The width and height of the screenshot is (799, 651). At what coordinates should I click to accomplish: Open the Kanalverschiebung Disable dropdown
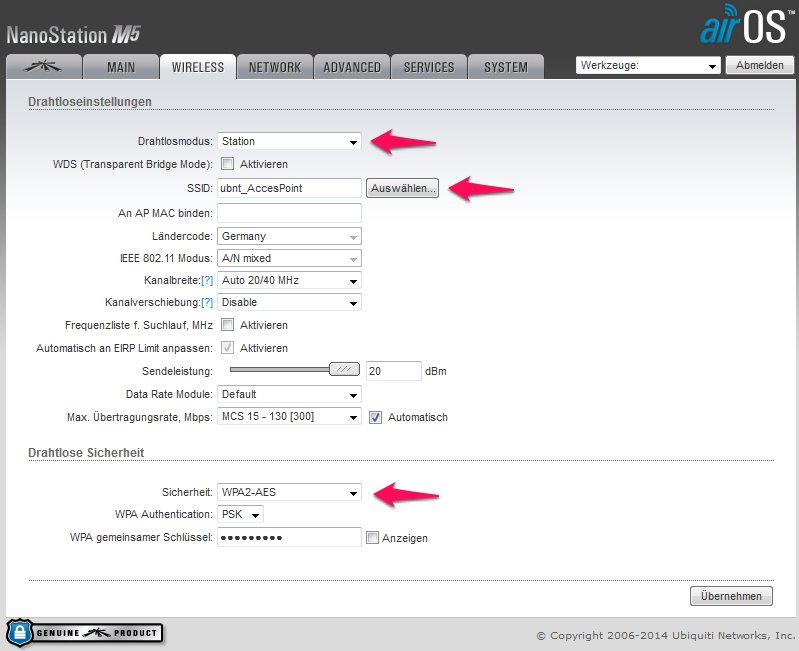pos(289,302)
